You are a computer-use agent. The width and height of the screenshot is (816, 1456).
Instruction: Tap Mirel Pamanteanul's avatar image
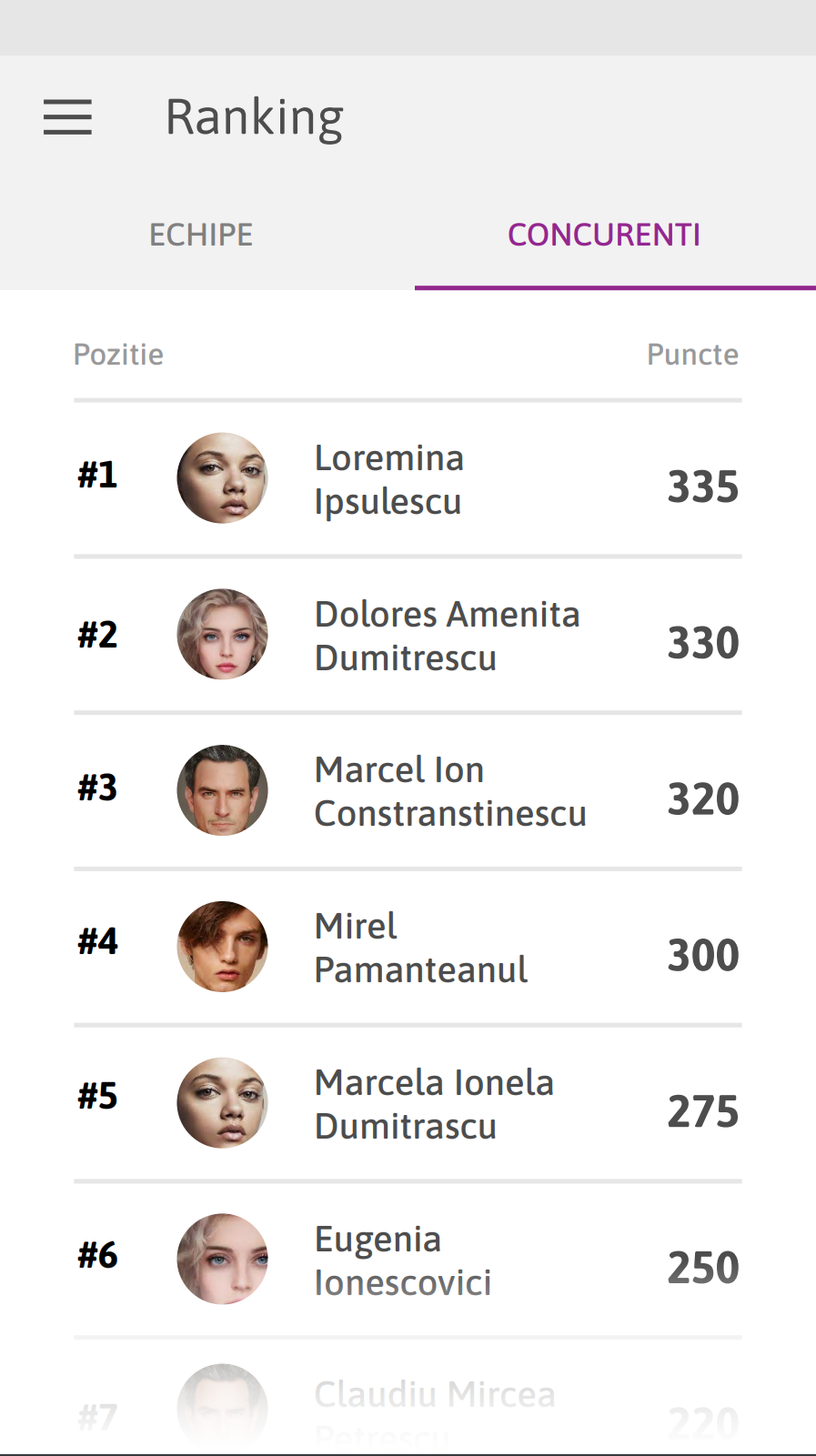click(x=222, y=947)
